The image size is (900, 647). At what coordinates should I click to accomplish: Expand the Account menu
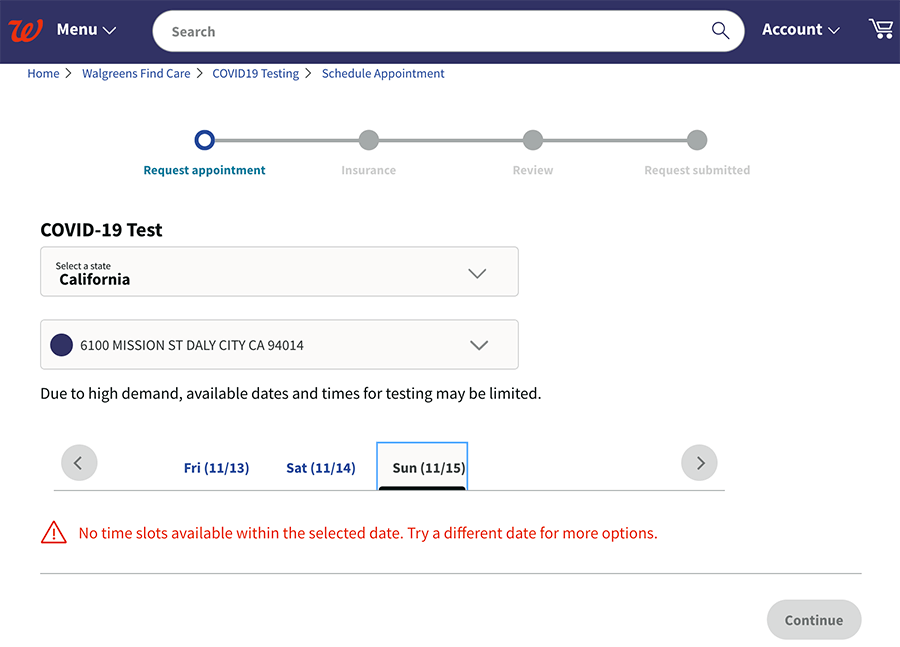point(800,30)
